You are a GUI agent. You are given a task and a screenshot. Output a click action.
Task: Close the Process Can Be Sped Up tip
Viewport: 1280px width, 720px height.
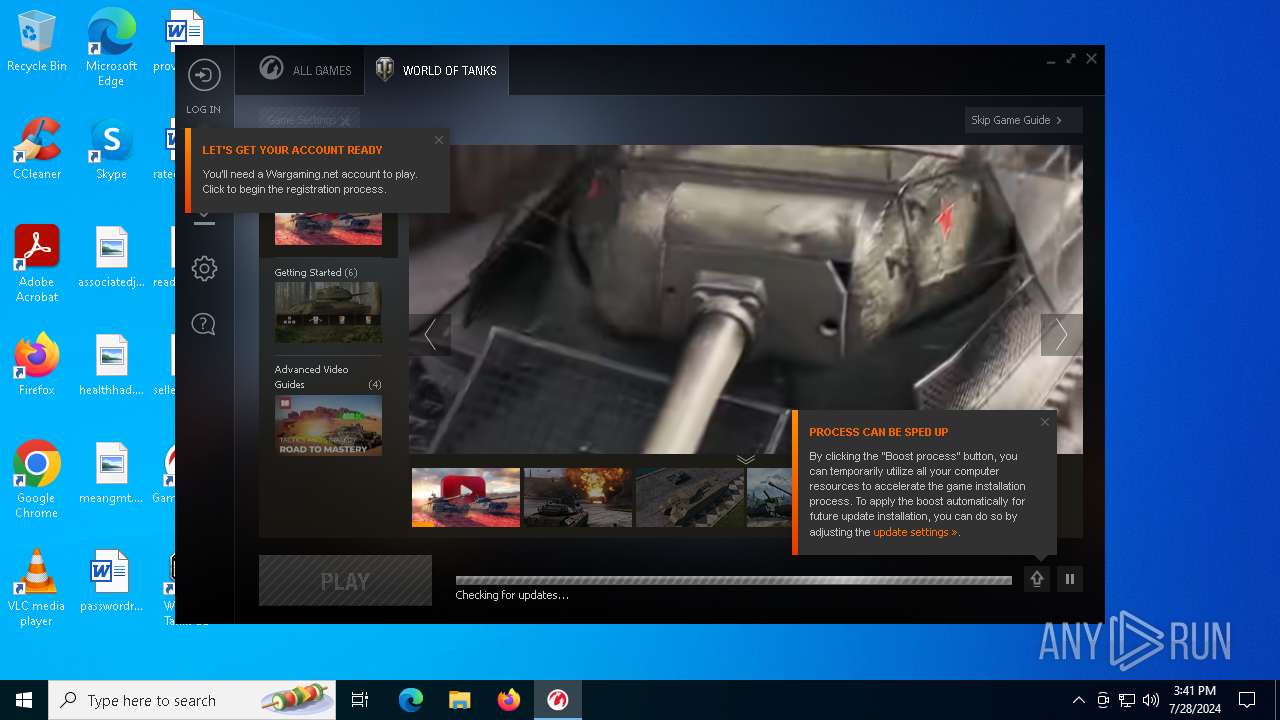pyautogui.click(x=1045, y=422)
